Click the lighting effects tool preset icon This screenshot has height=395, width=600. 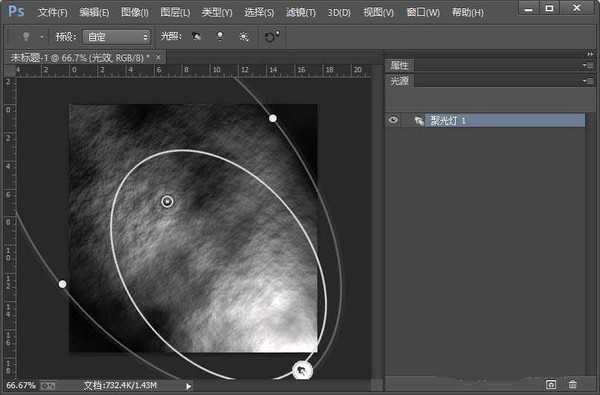tap(26, 37)
